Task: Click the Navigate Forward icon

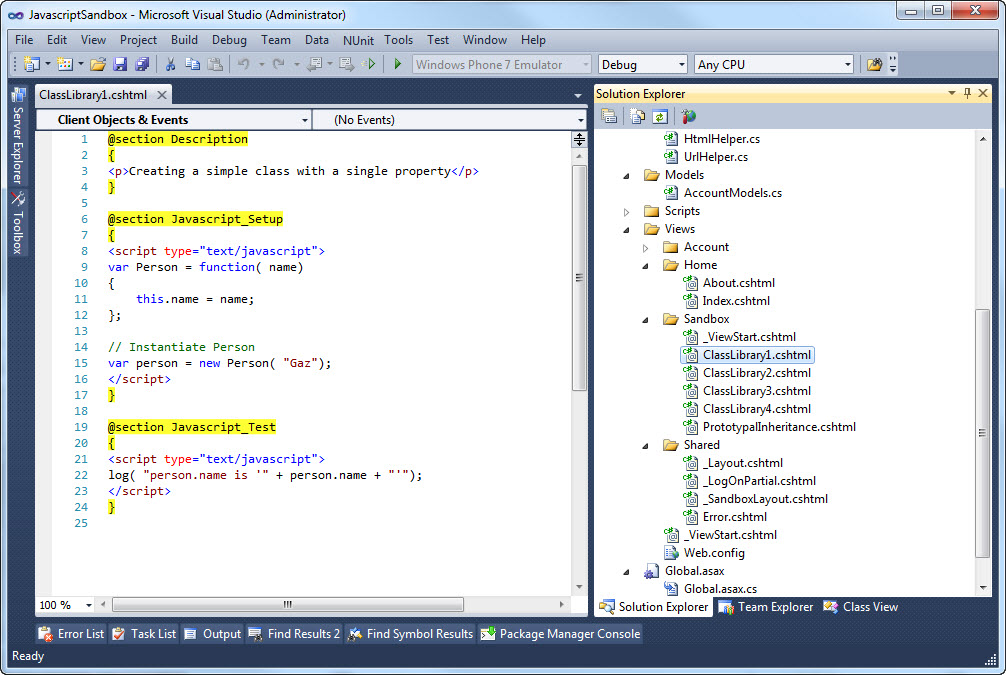Action: pos(346,64)
